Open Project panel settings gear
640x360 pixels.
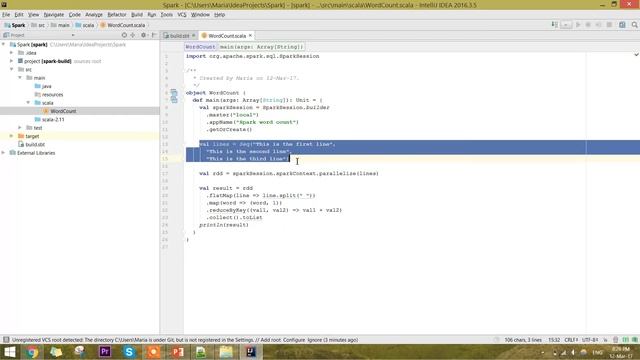click(x=143, y=35)
